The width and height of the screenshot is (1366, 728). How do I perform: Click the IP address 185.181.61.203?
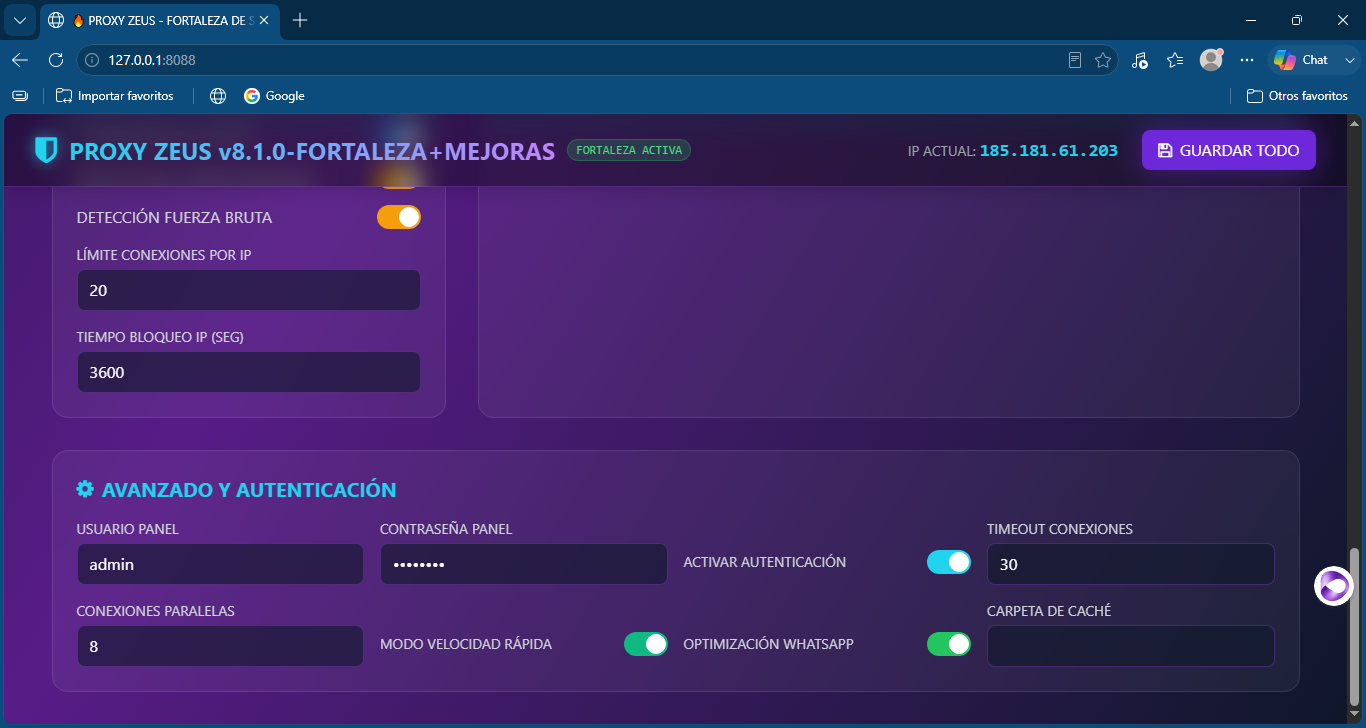point(1049,151)
